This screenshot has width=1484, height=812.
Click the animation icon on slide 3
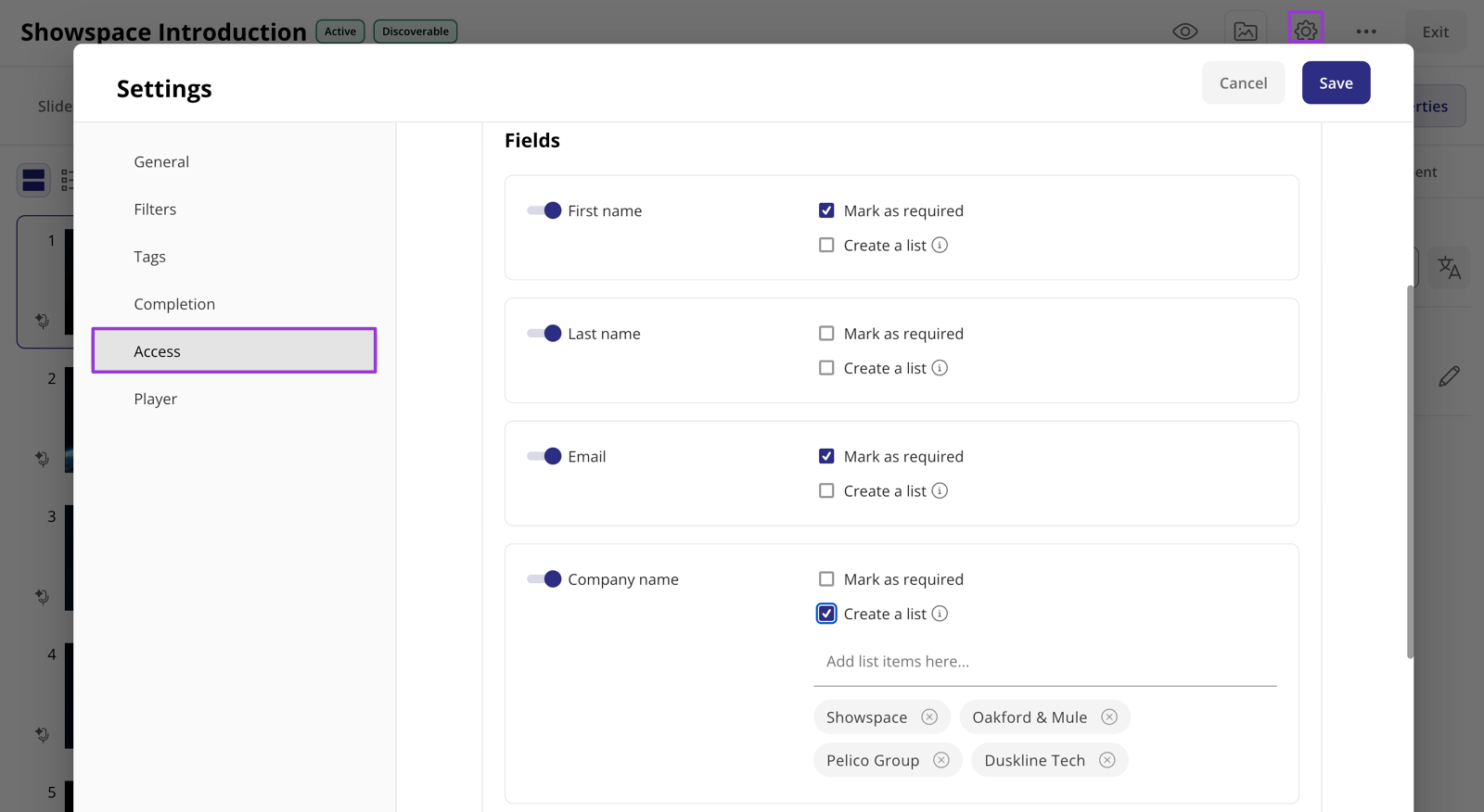(x=43, y=597)
